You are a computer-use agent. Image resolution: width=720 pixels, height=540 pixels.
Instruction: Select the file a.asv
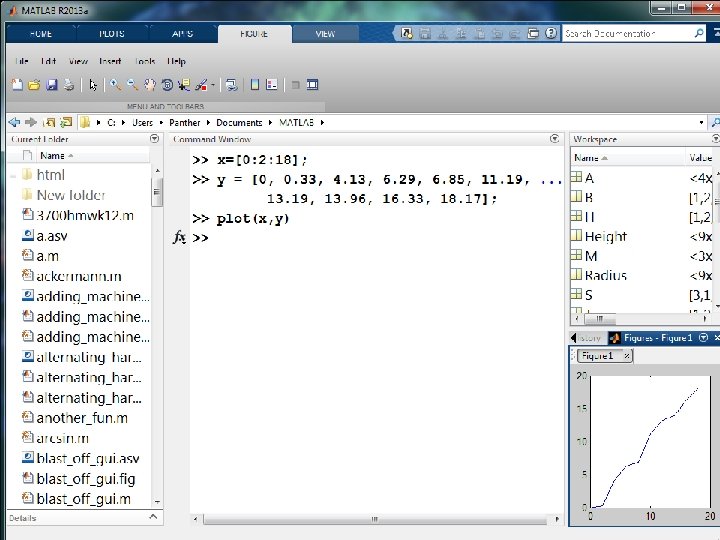click(x=52, y=236)
